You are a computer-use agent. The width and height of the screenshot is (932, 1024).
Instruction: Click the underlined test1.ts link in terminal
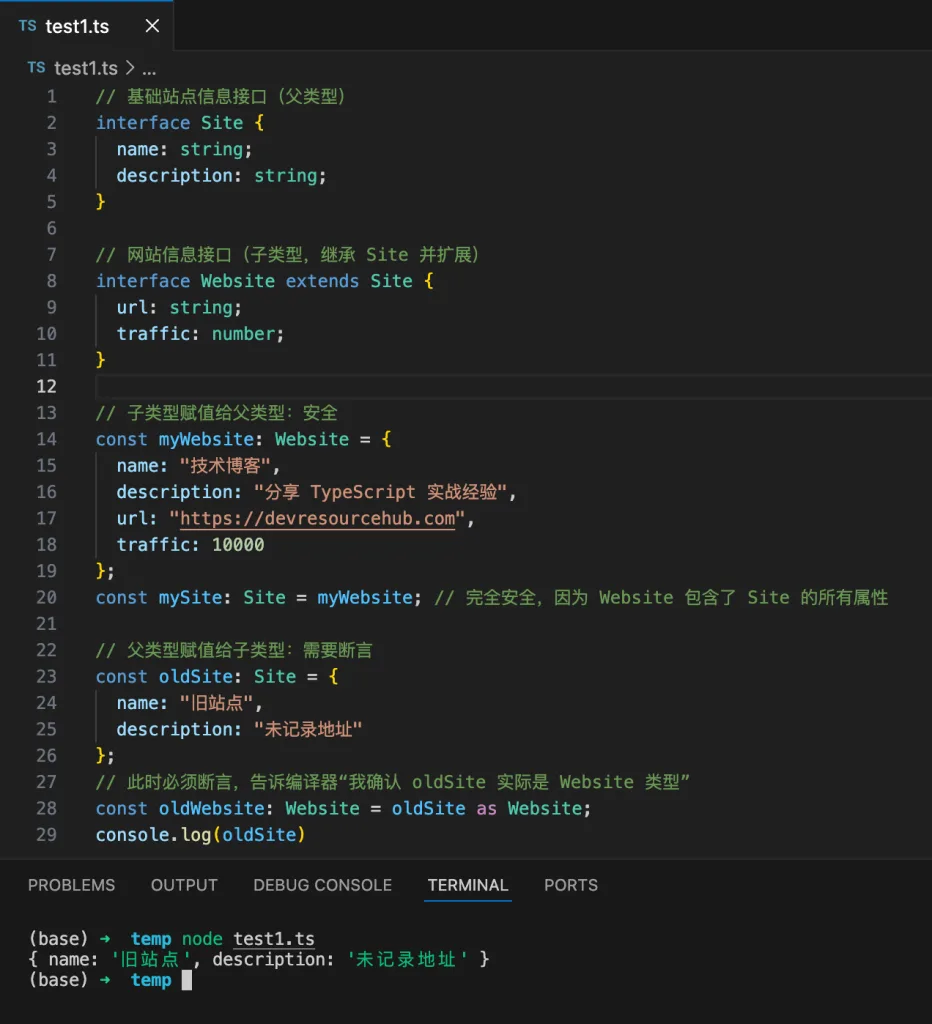pos(274,938)
